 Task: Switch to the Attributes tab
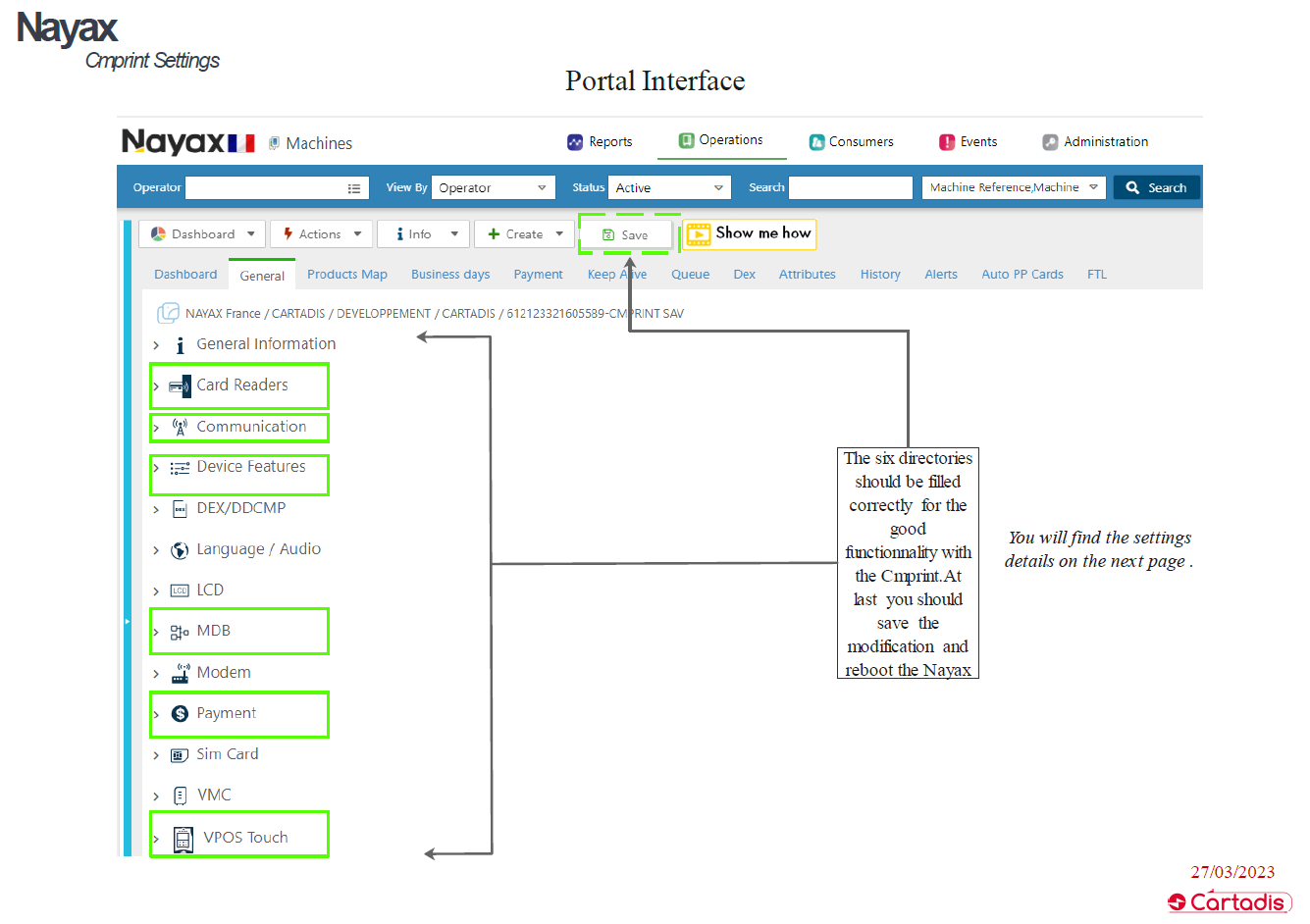point(808,275)
